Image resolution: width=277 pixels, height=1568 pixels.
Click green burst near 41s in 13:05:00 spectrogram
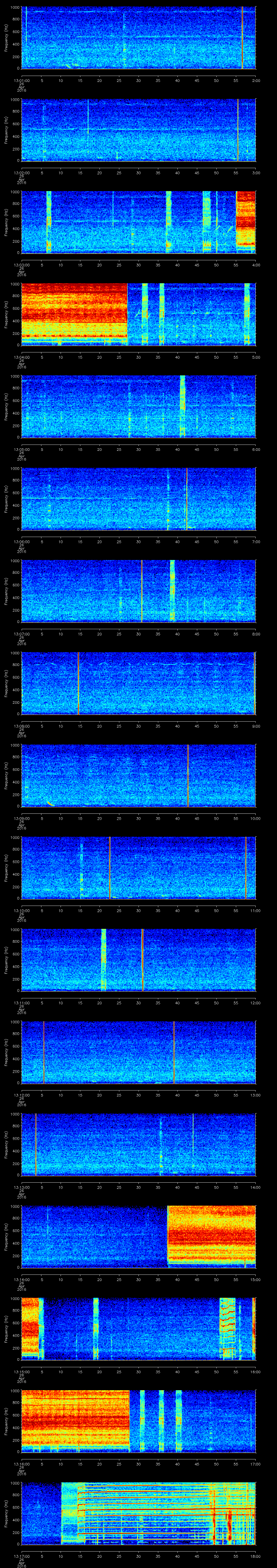coord(183,407)
